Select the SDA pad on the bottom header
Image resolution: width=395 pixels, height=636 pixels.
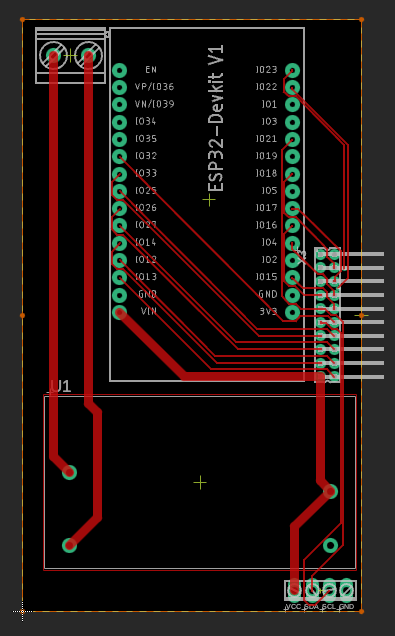pyautogui.click(x=312, y=591)
